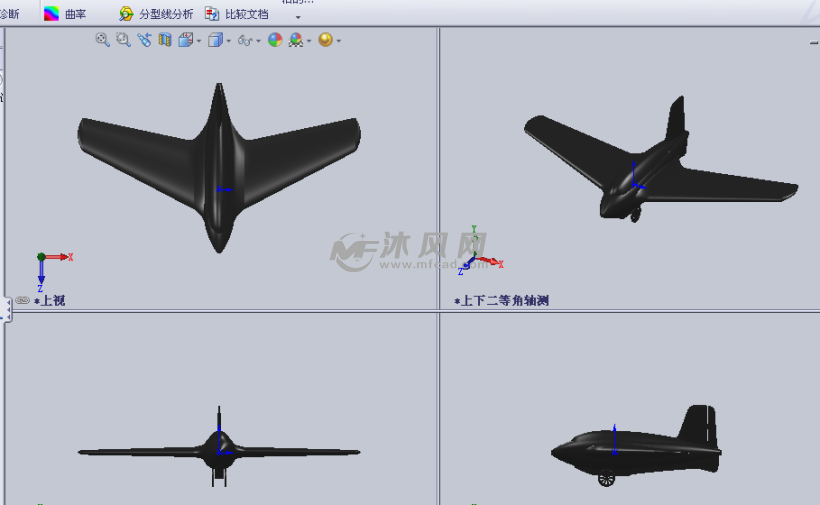Click the Hide/Show Items glasses icon

pyautogui.click(x=245, y=40)
